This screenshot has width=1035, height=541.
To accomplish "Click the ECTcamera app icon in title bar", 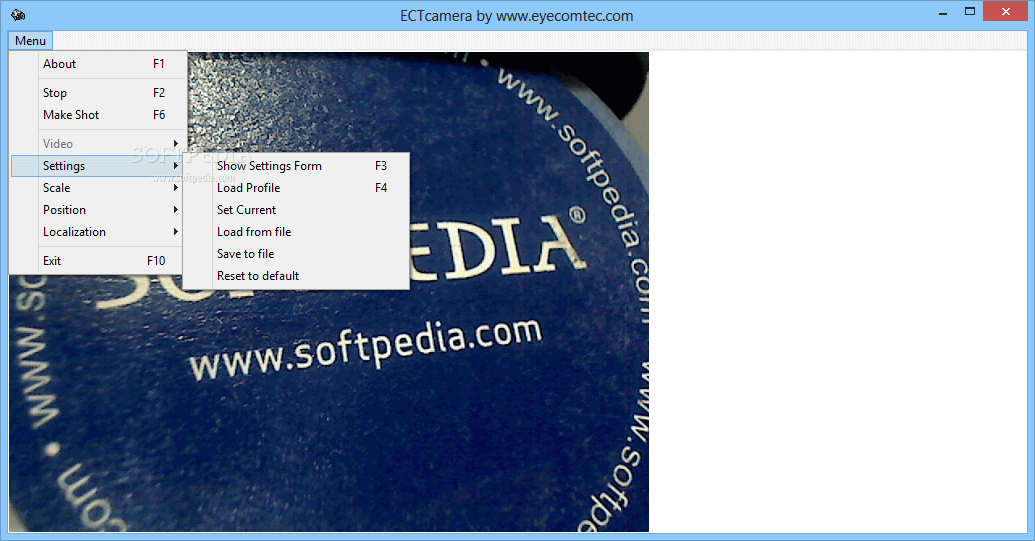I will click(18, 15).
